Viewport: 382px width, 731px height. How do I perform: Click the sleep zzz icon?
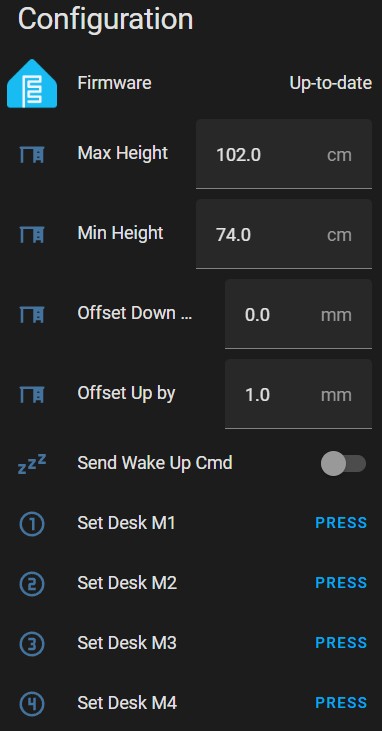(x=32, y=463)
